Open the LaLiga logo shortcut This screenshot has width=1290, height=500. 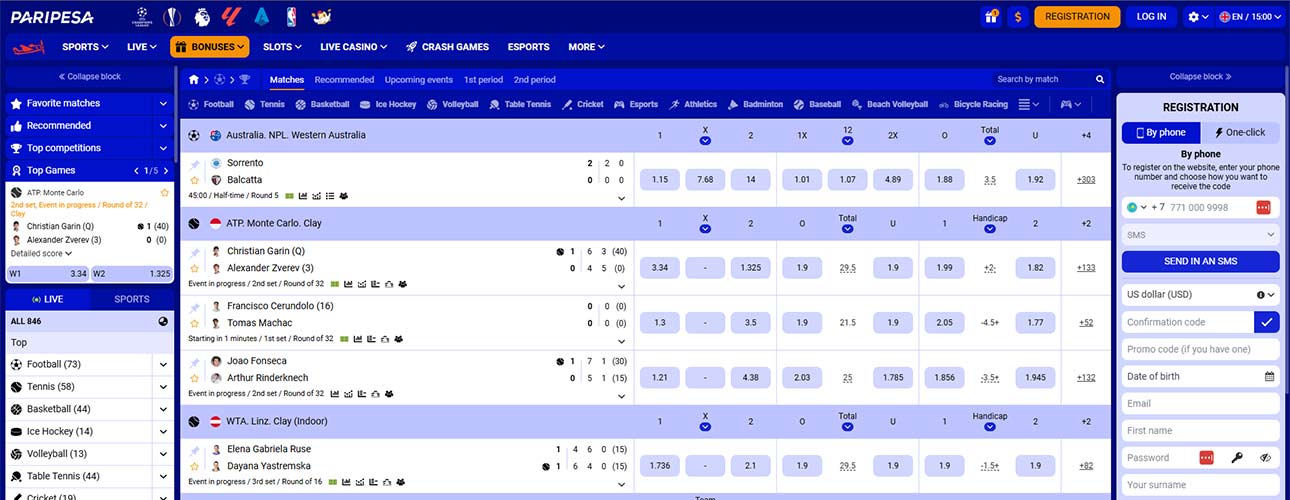[x=232, y=16]
